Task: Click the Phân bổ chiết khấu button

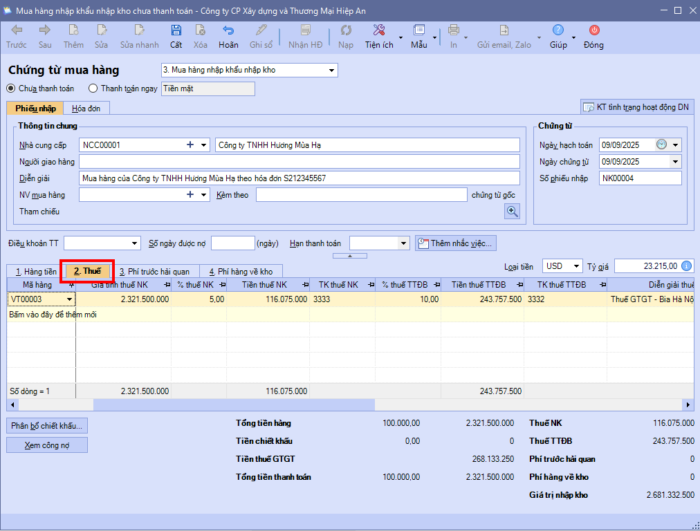Action: (47, 425)
